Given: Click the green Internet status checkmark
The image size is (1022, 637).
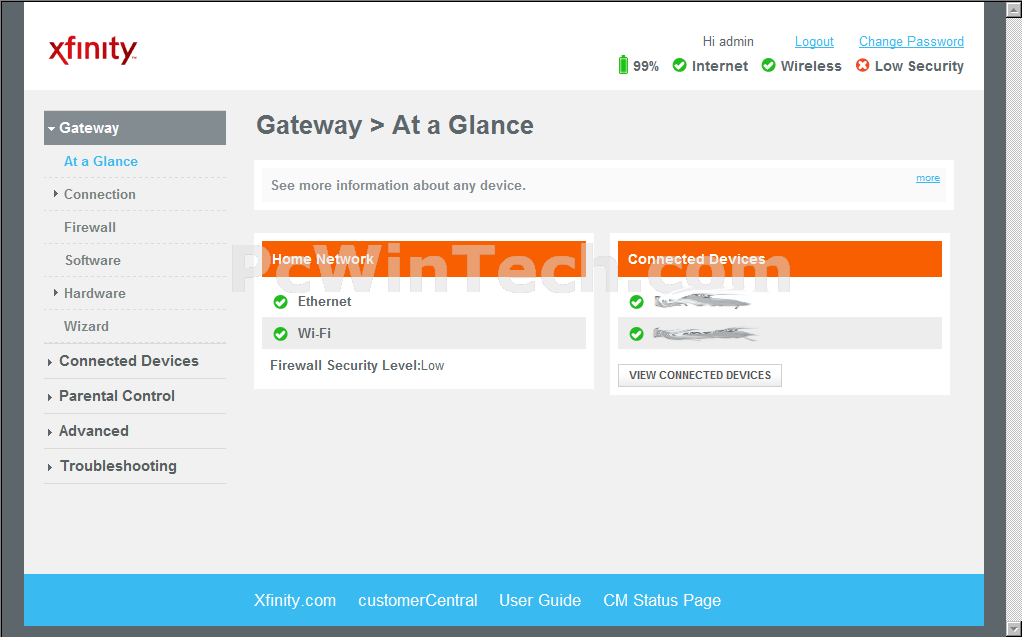Looking at the screenshot, I should 679,65.
